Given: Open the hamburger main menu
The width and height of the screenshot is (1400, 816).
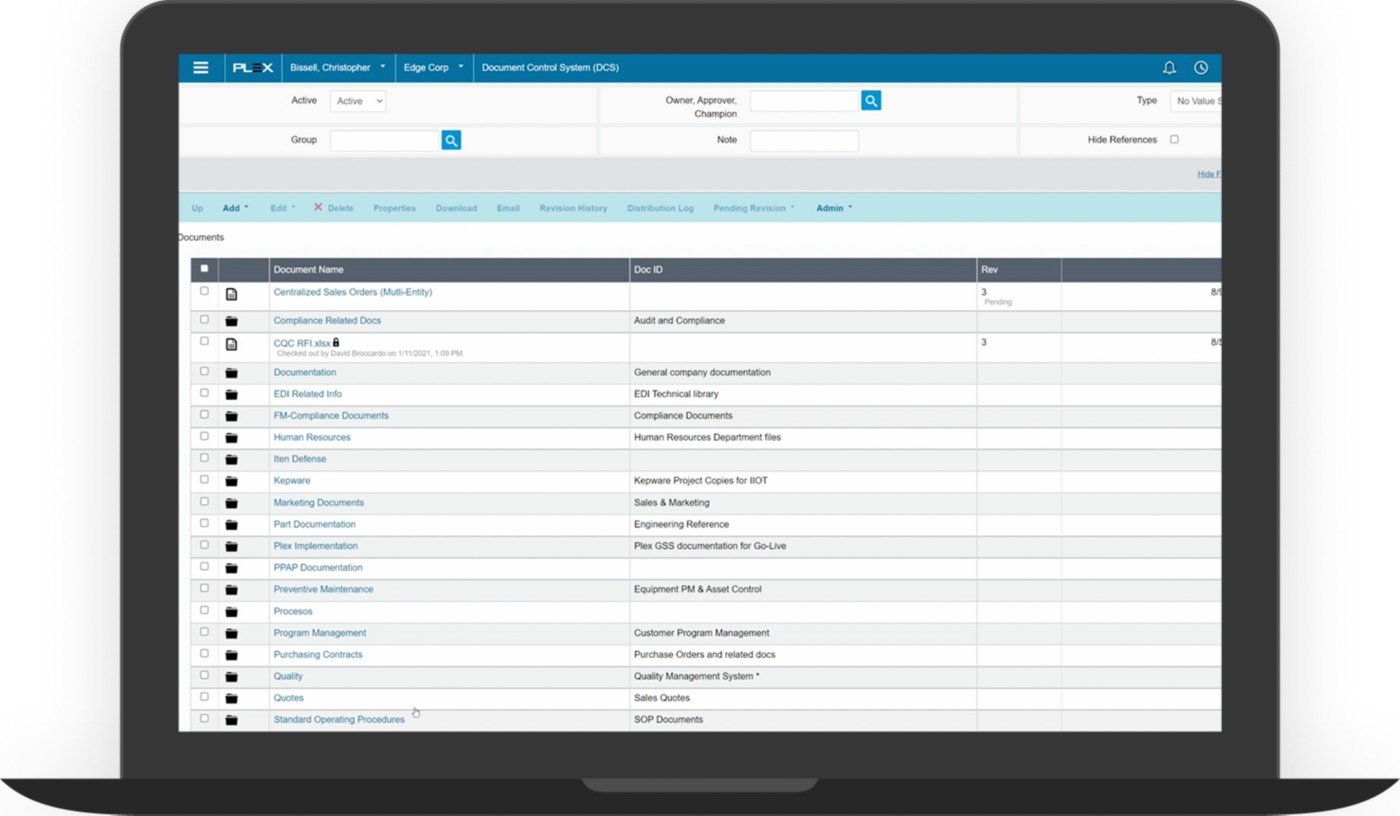Looking at the screenshot, I should click(x=201, y=68).
